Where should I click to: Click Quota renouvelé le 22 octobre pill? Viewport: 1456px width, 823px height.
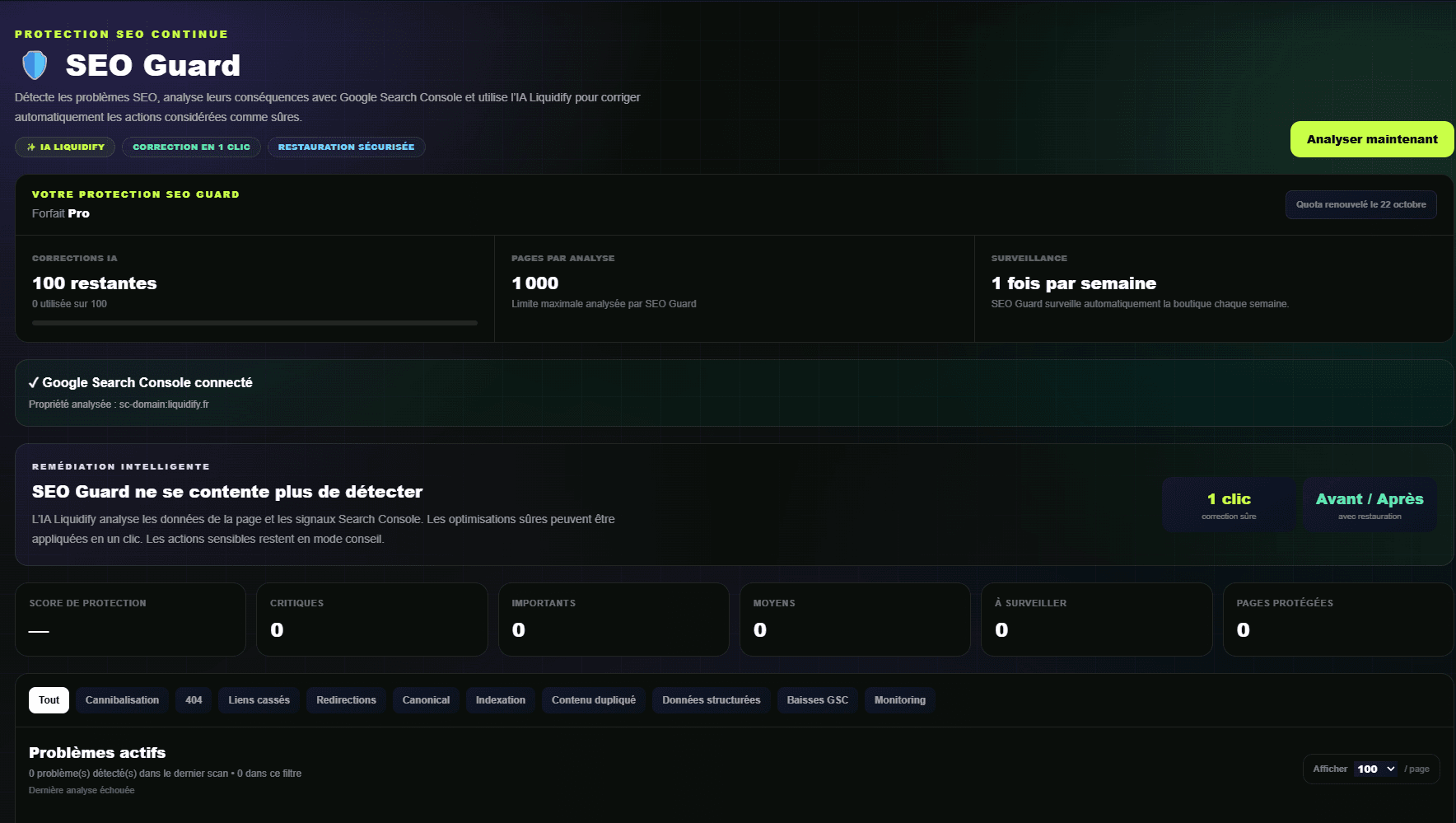tap(1360, 204)
